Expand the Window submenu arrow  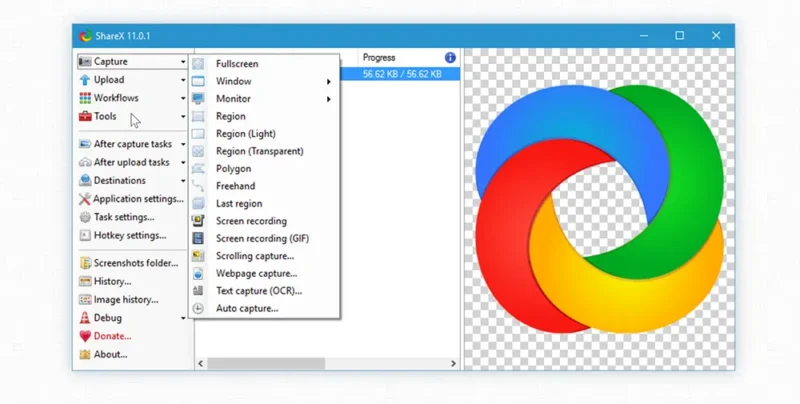(x=329, y=82)
